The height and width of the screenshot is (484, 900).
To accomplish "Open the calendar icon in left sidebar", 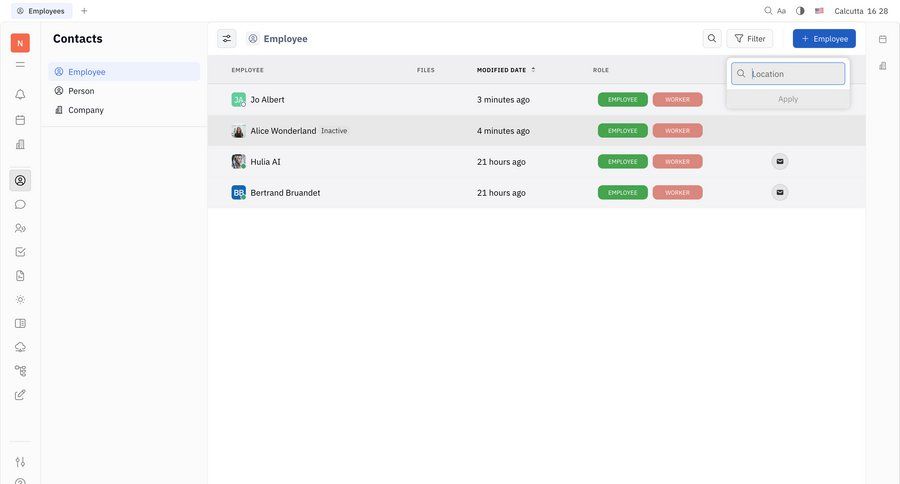I will click(x=20, y=120).
